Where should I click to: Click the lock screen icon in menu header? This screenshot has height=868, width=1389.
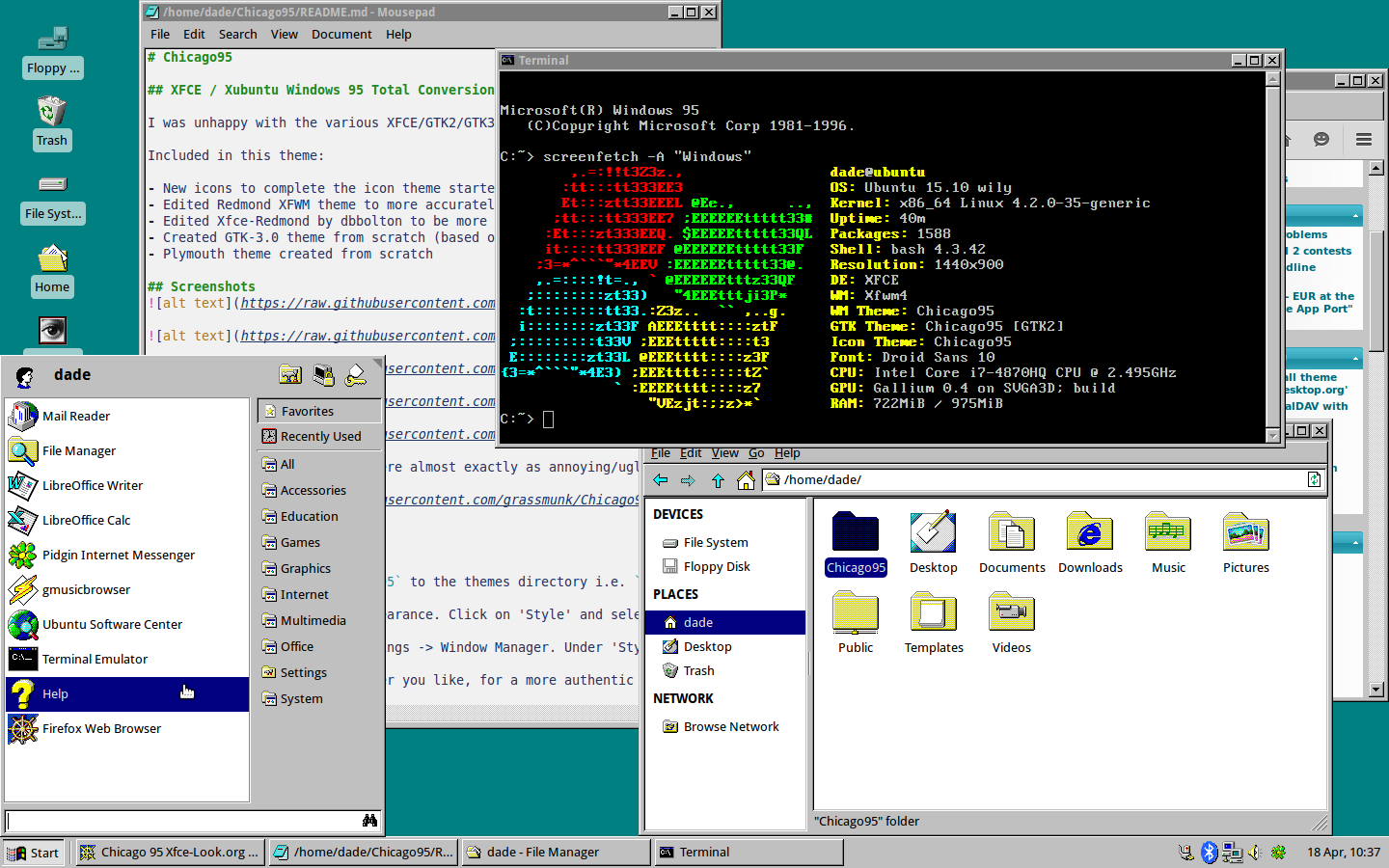323,375
